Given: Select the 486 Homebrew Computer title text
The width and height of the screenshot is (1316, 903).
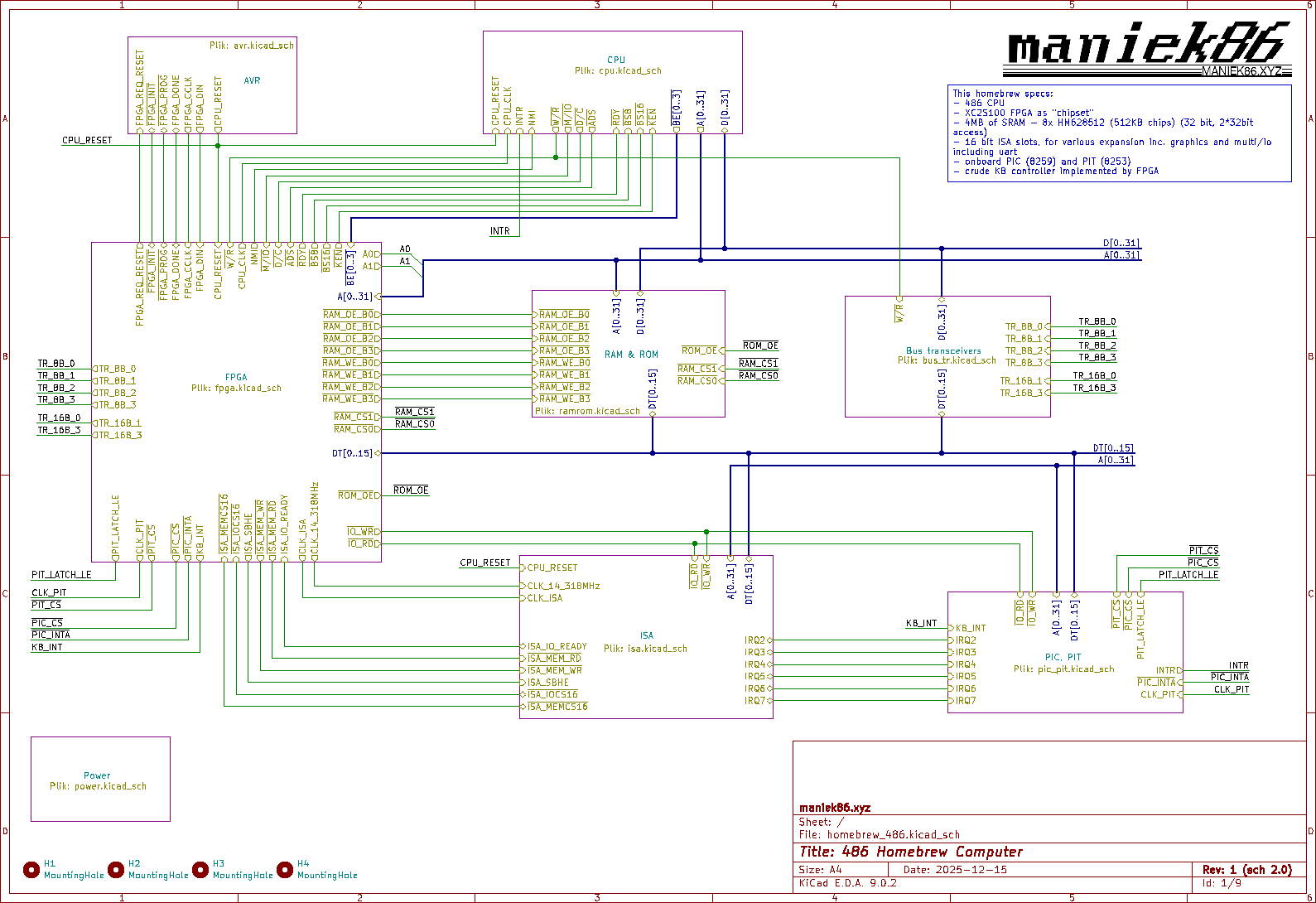Looking at the screenshot, I should (x=910, y=852).
